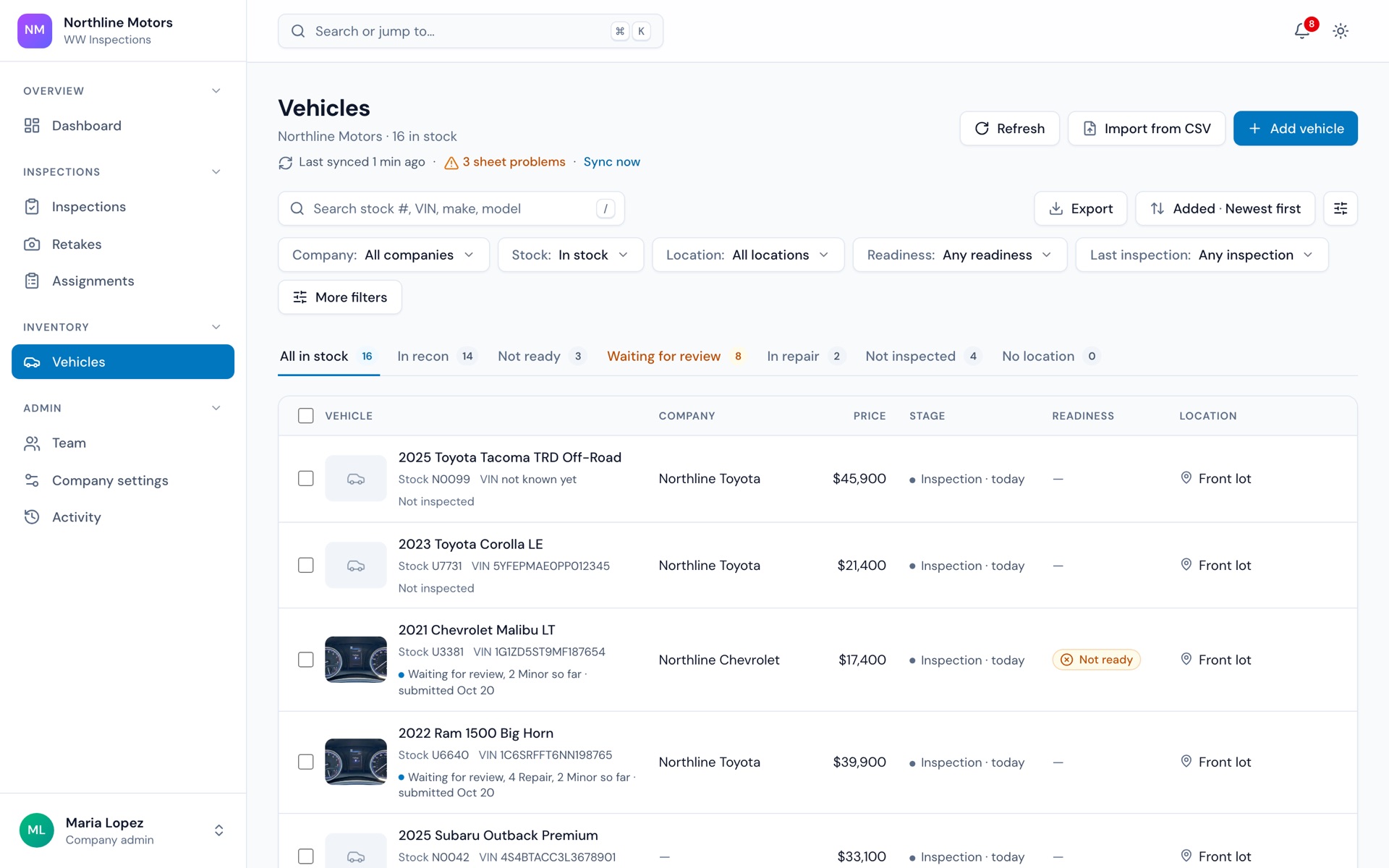Image resolution: width=1389 pixels, height=868 pixels.
Task: Click the NM company logo
Action: point(35,30)
